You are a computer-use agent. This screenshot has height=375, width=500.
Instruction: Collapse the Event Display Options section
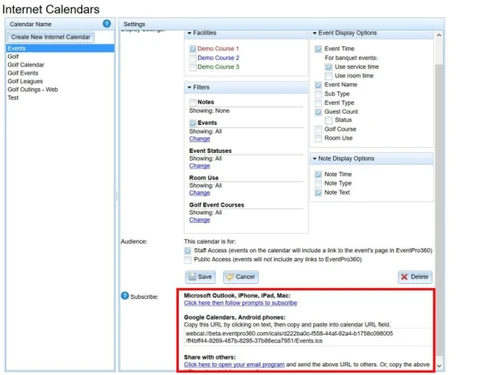point(314,33)
